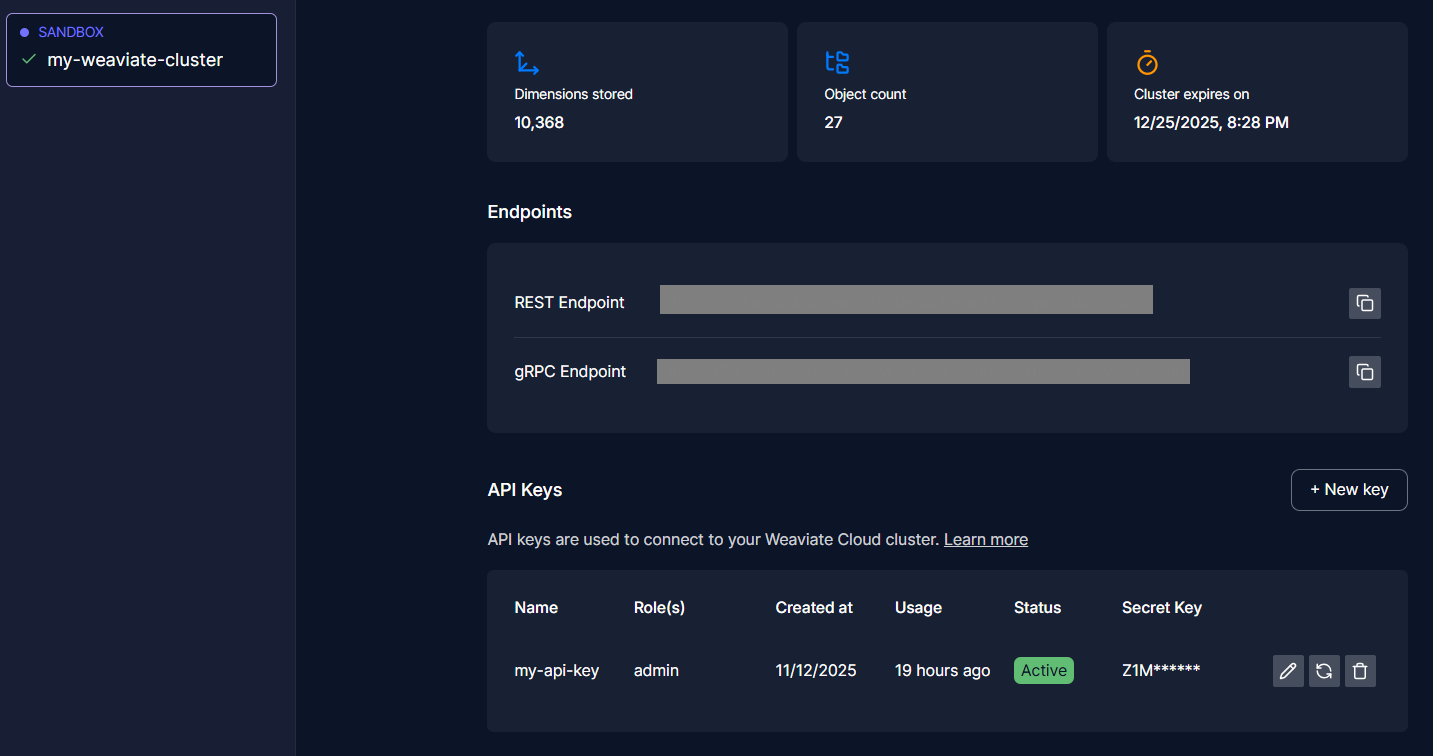Click the masked secret key Z1M******
1433x756 pixels.
[x=1160, y=671]
